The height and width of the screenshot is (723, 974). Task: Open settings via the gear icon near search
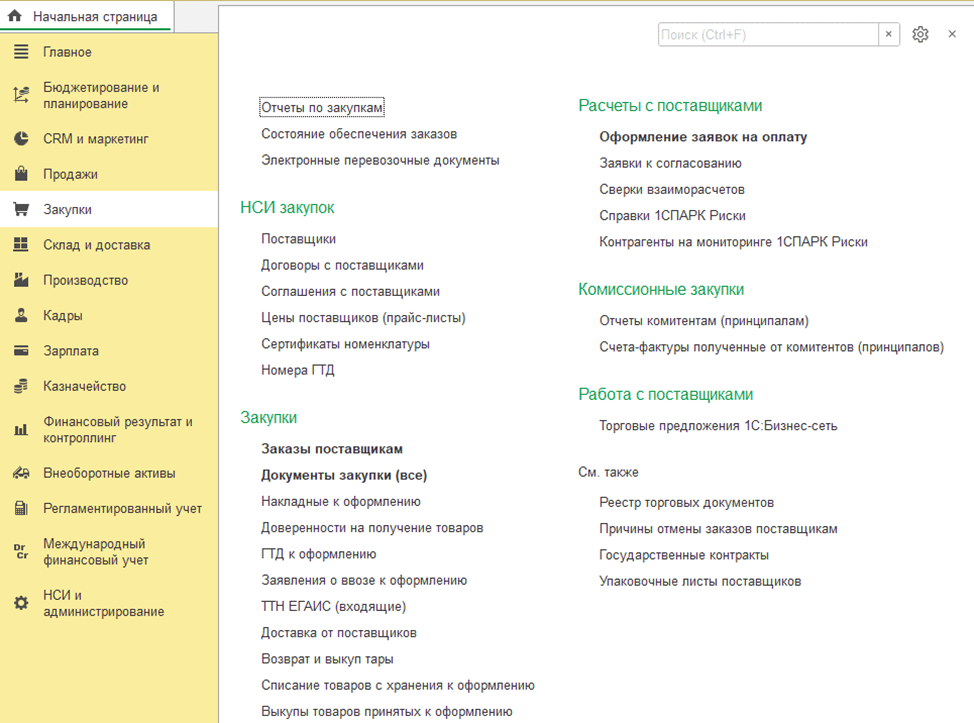pyautogui.click(x=920, y=34)
